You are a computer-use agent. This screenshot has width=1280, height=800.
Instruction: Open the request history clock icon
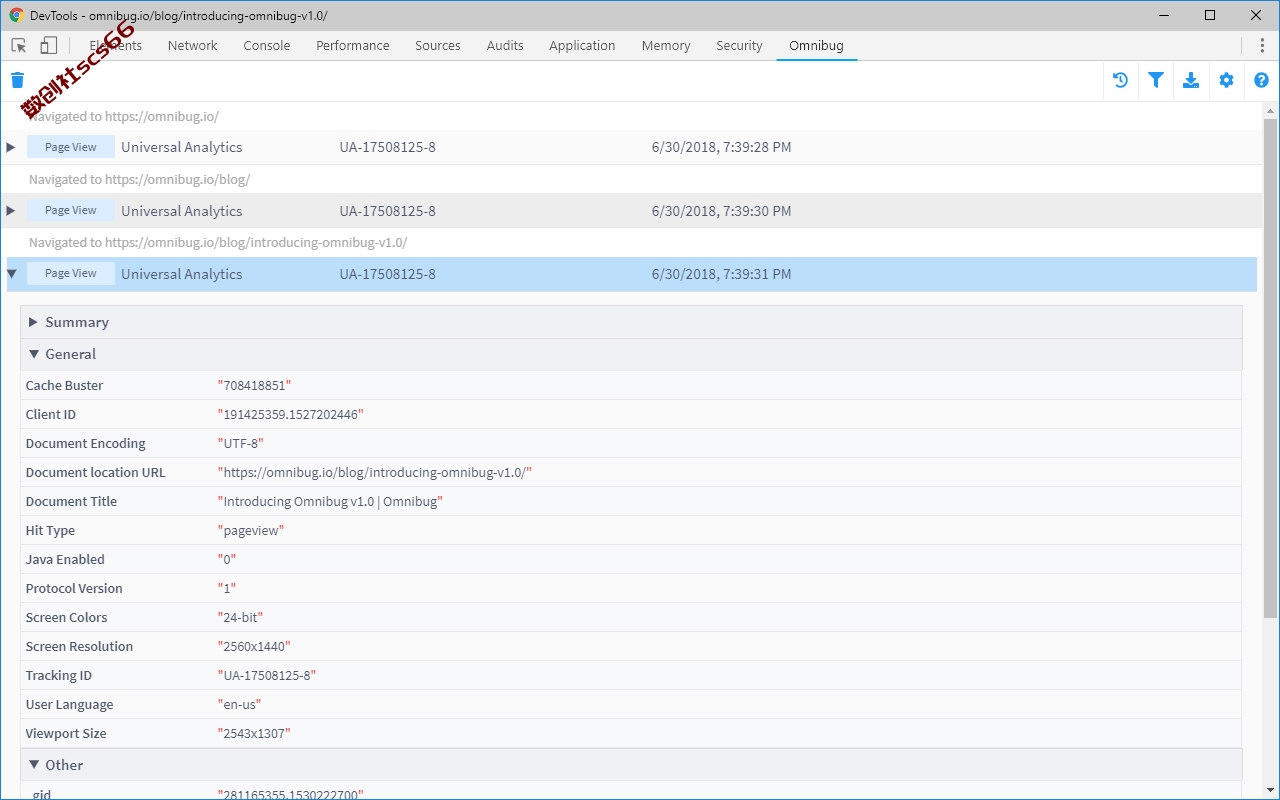(x=1120, y=81)
